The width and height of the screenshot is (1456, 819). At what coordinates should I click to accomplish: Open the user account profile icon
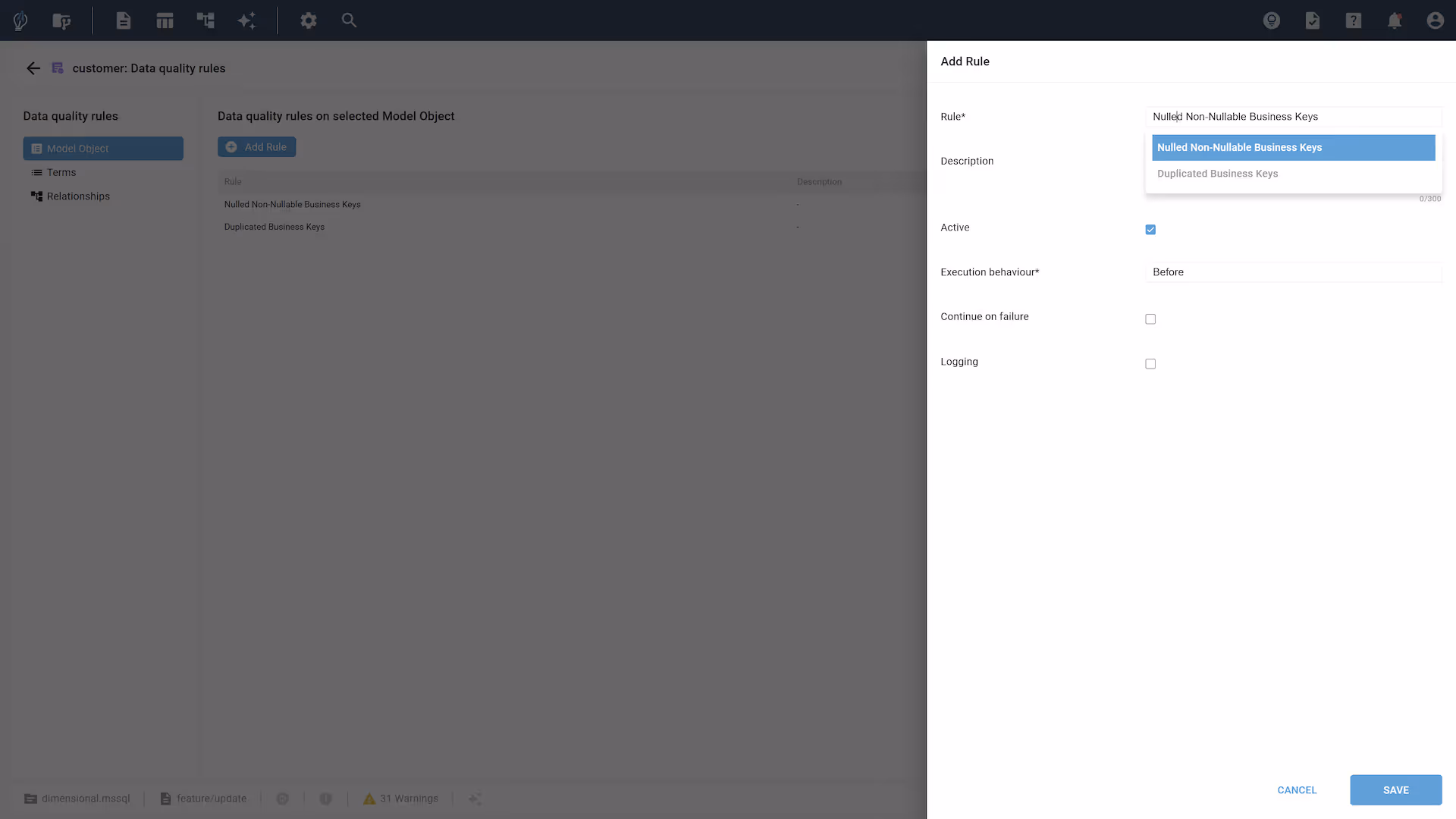click(x=1435, y=20)
